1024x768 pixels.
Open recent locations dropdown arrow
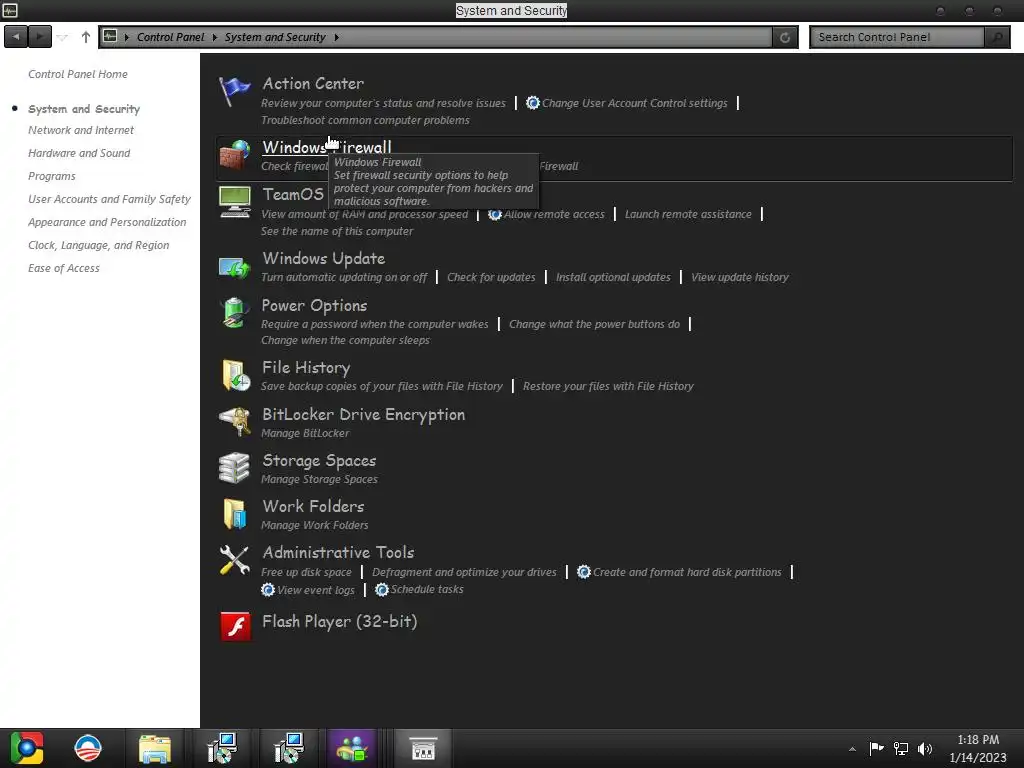pos(62,37)
